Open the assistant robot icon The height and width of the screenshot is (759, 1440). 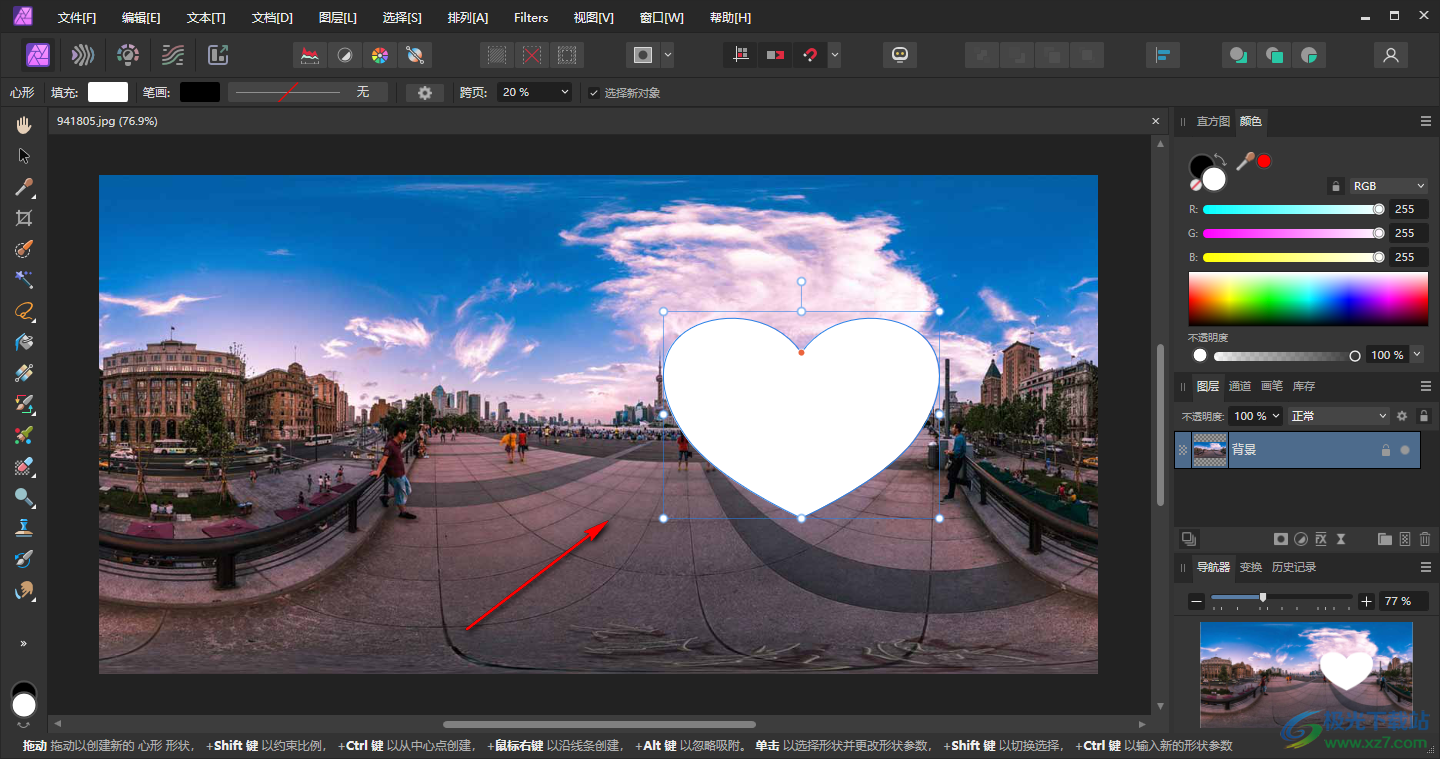[x=900, y=55]
